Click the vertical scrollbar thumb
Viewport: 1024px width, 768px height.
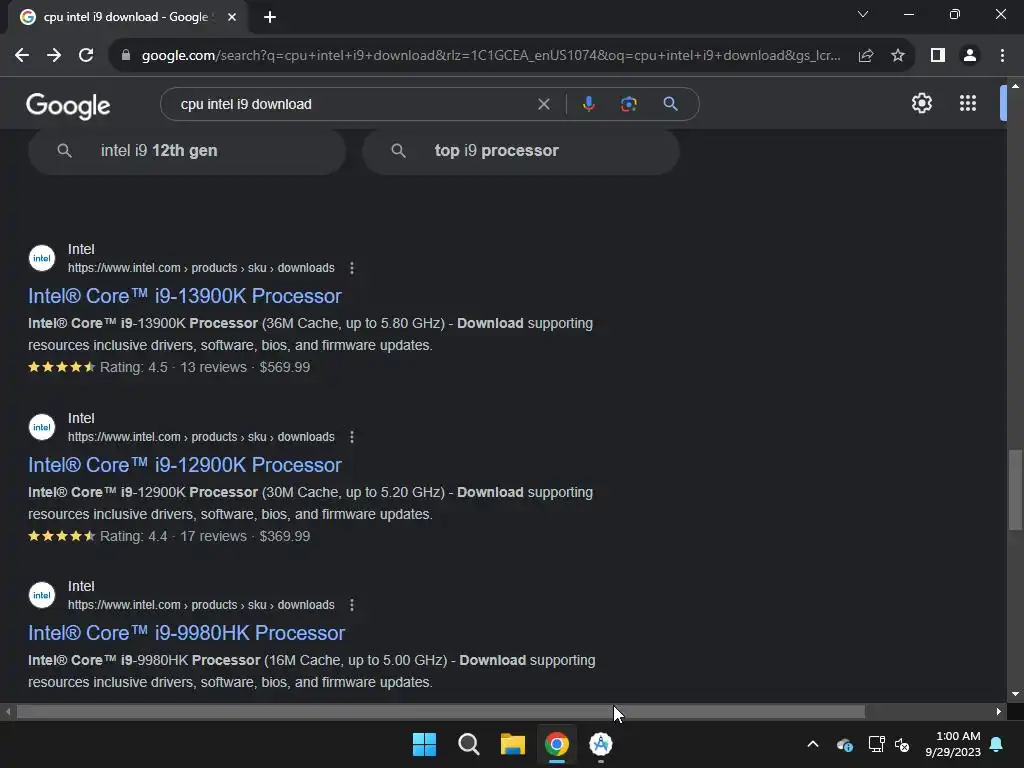(1015, 490)
